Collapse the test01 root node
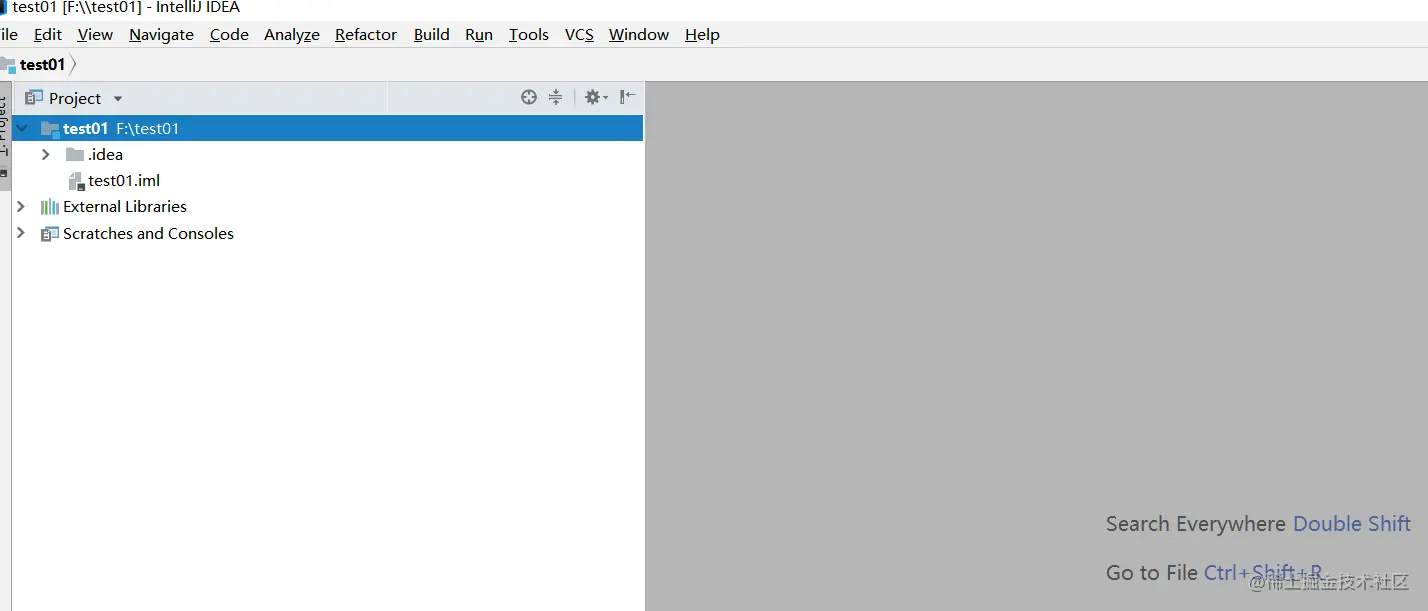Screen dimensions: 1428x611 point(21,128)
